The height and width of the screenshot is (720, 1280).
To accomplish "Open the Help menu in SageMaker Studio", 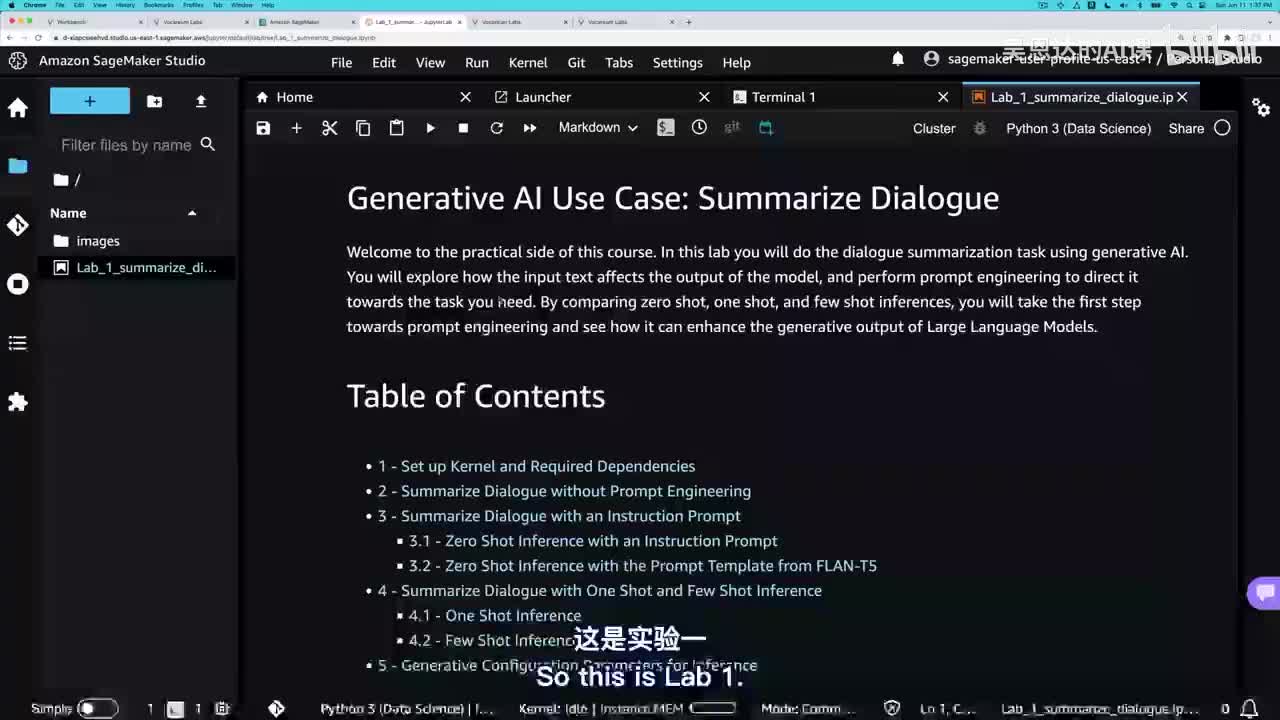I will tap(736, 62).
